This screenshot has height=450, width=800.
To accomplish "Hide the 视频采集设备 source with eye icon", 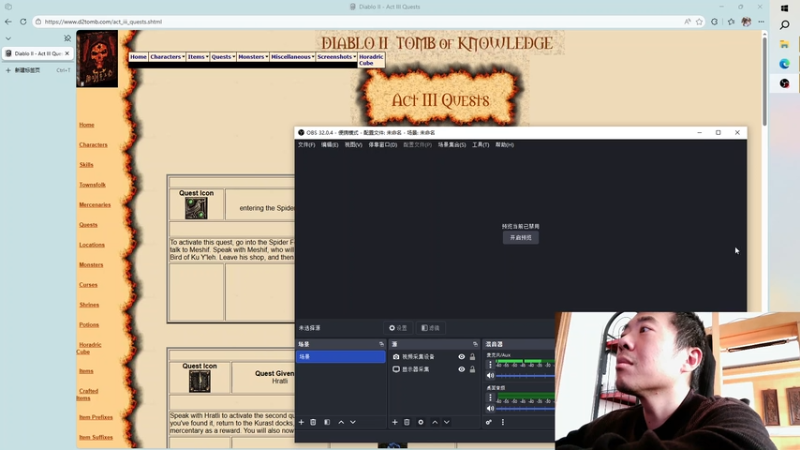I will (x=461, y=357).
